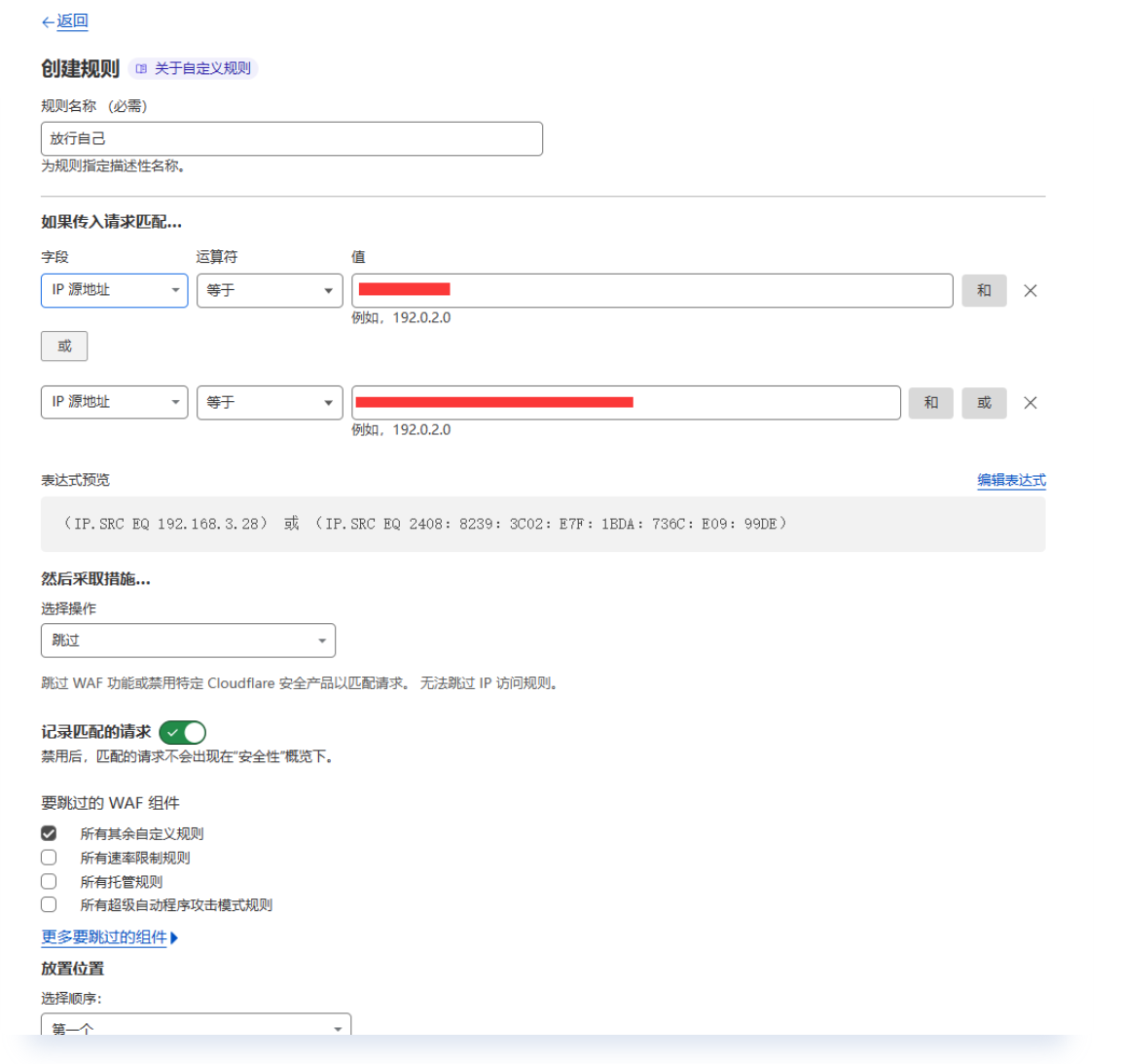Screen dimensions: 1121x1064
Task: Open the 选择操作 dropdown showing 跳过
Action: point(188,641)
